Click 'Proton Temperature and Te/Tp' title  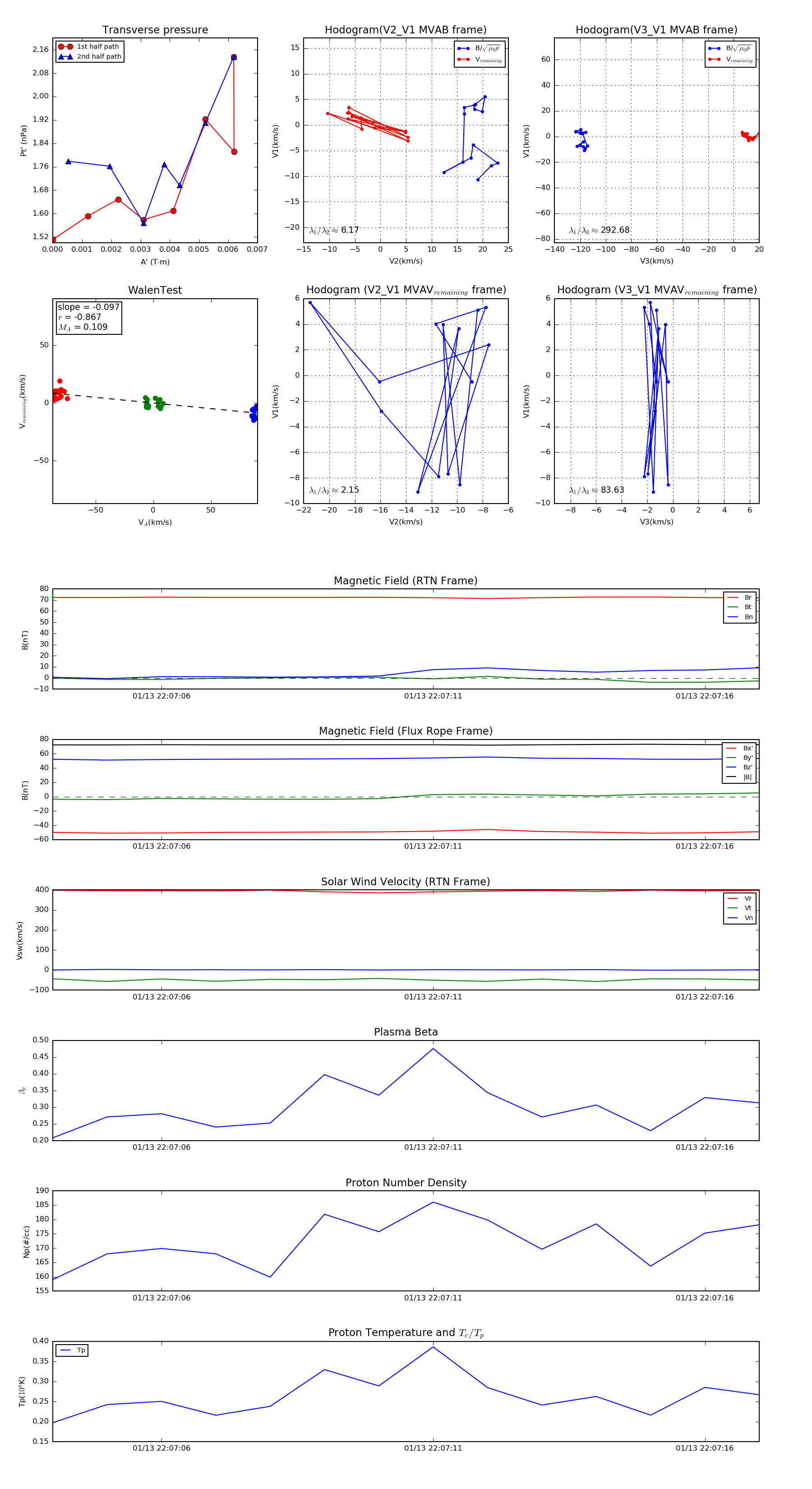[406, 1333]
